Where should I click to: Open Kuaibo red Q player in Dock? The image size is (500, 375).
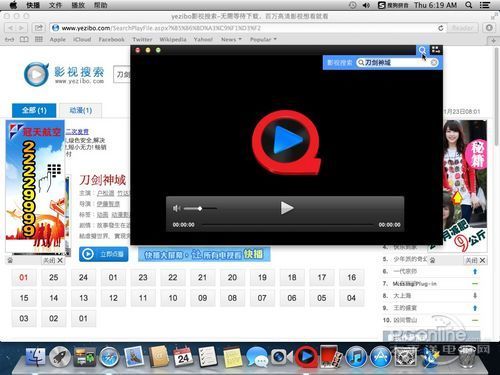coord(306,356)
